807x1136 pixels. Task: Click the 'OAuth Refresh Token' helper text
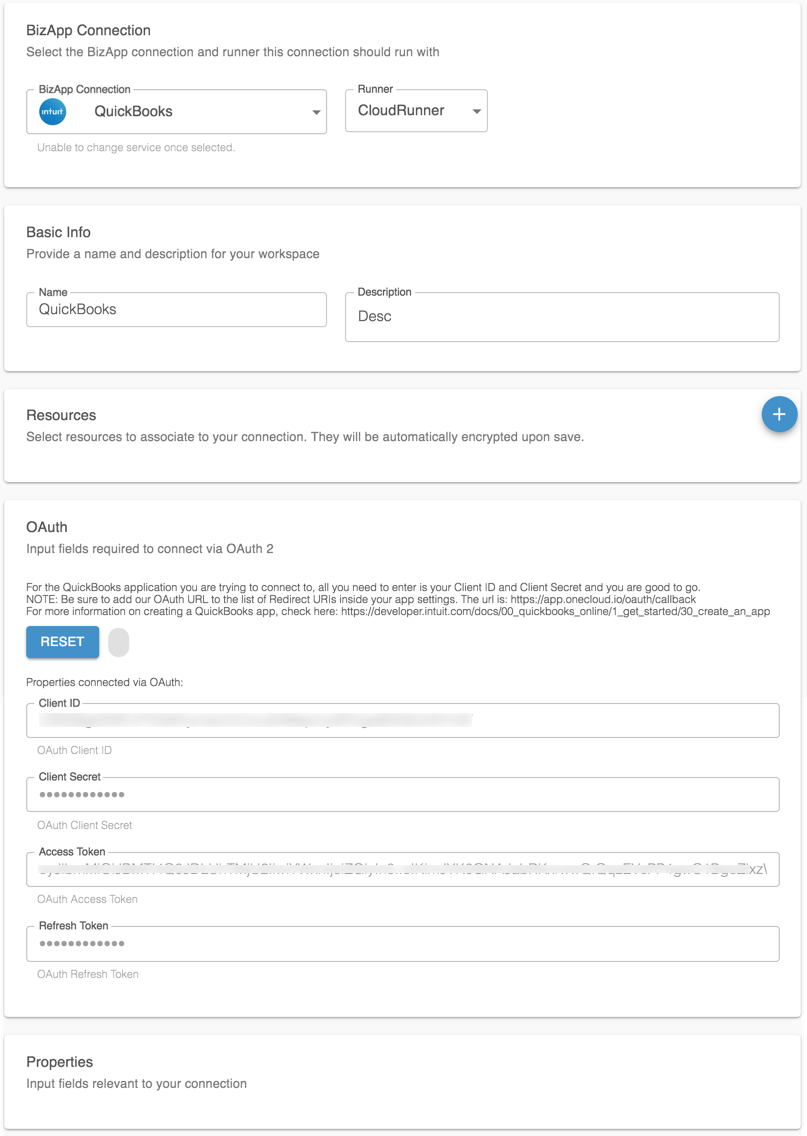[88, 974]
